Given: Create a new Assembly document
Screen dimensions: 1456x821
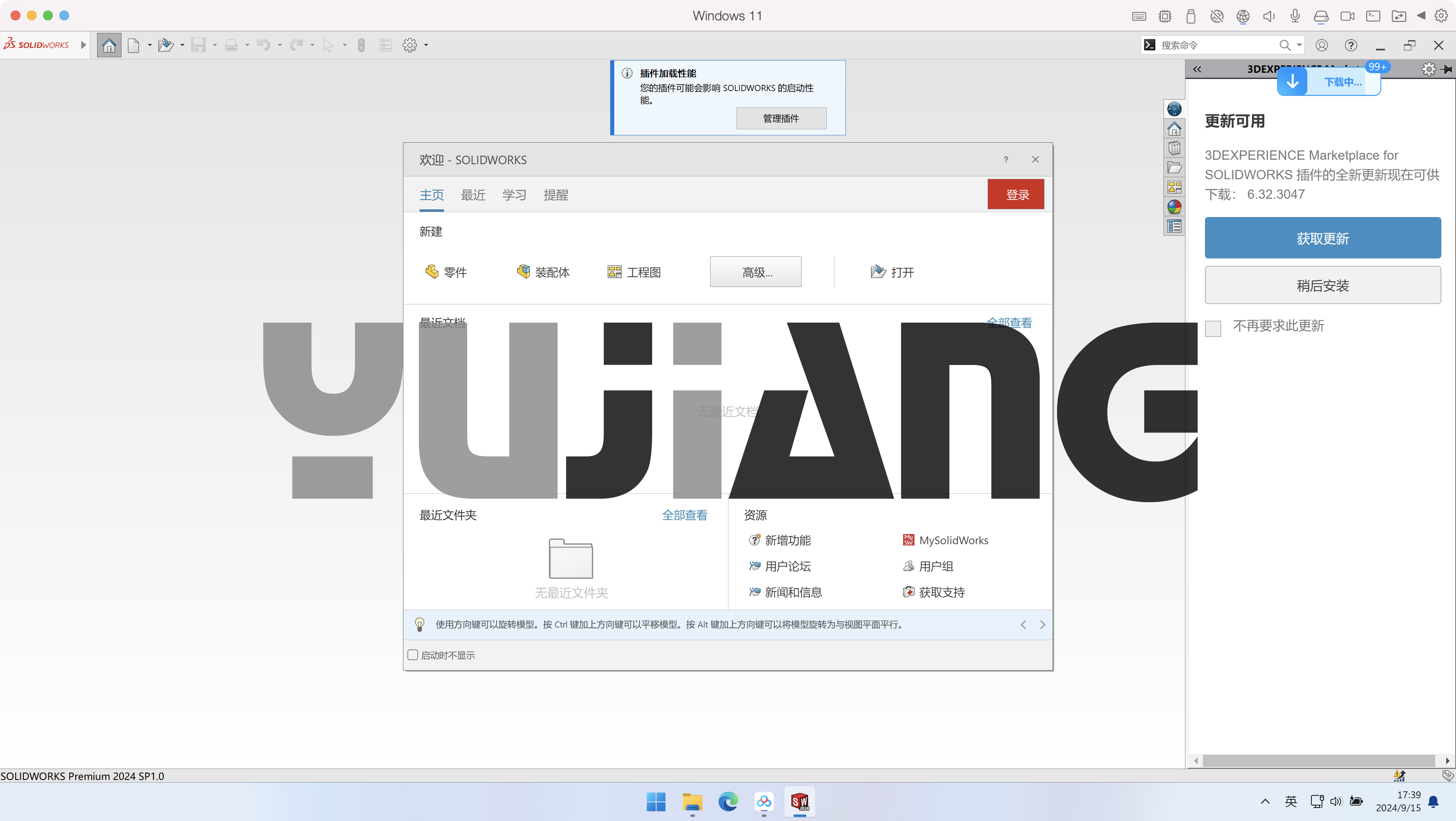Looking at the screenshot, I should pos(543,273).
